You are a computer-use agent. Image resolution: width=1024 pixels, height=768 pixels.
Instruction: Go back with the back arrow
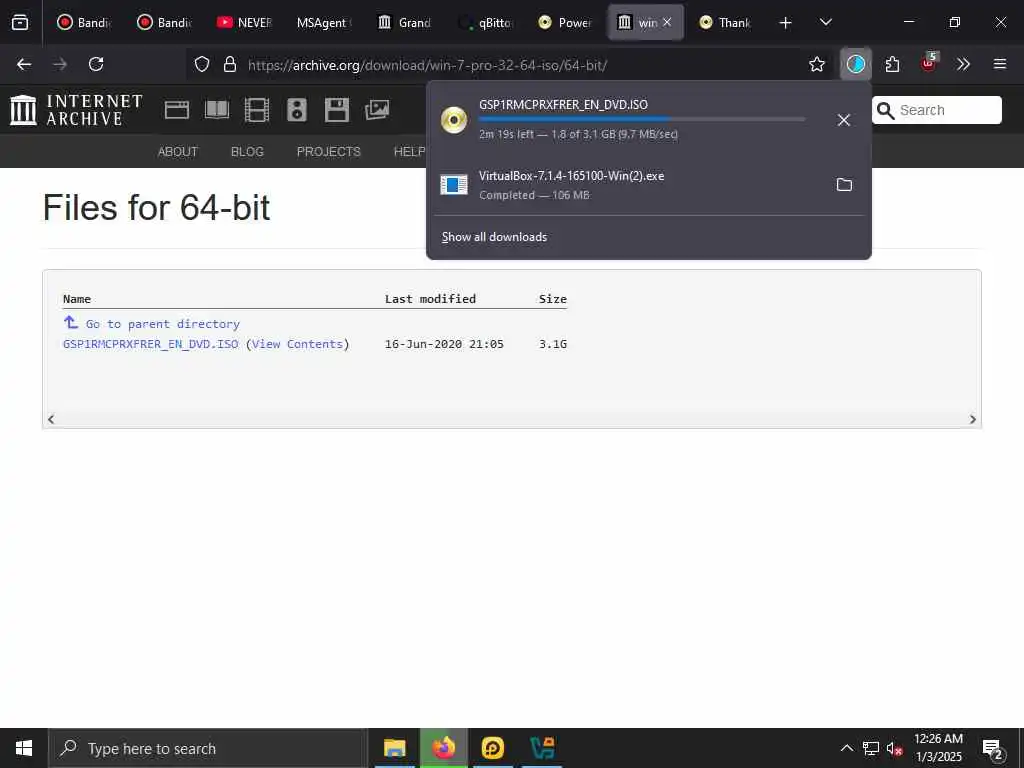(24, 64)
